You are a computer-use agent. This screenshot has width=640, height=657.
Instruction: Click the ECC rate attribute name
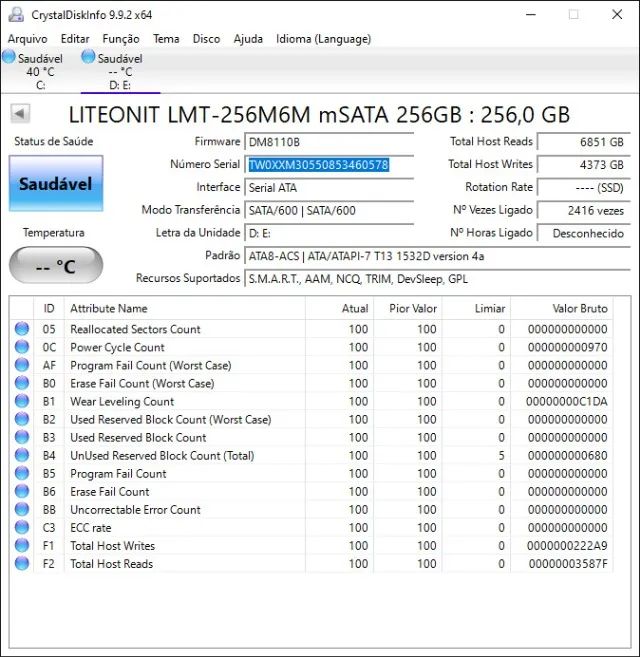click(91, 528)
